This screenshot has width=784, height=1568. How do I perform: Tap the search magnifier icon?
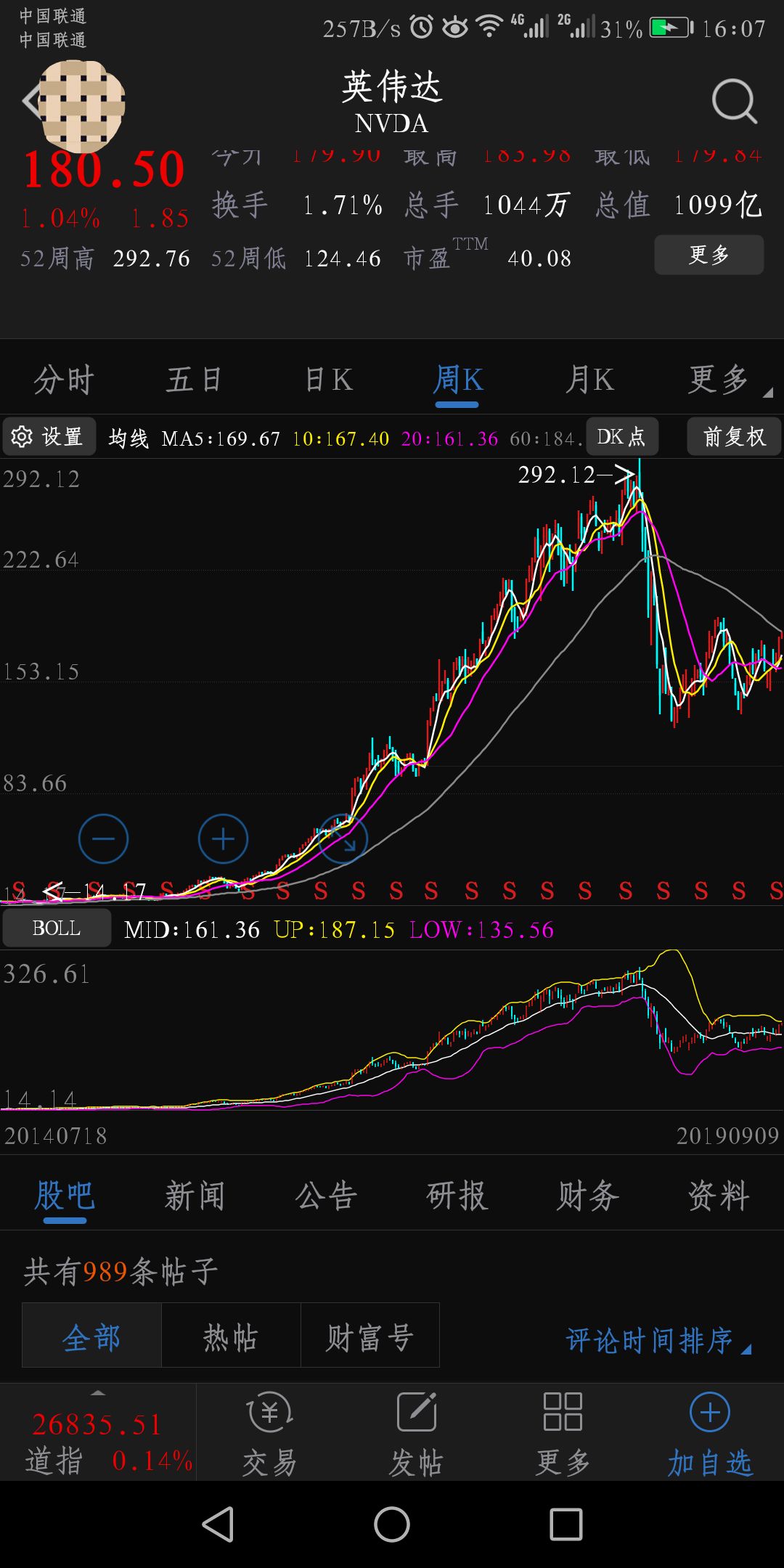click(x=734, y=102)
